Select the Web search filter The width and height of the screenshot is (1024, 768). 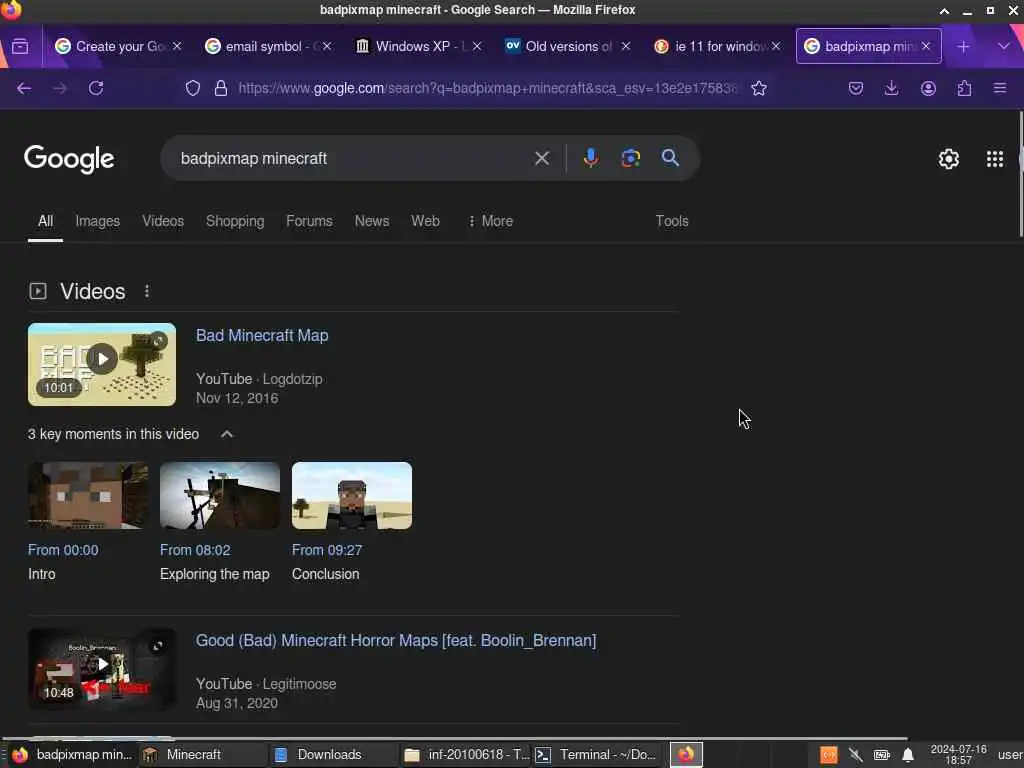point(425,221)
